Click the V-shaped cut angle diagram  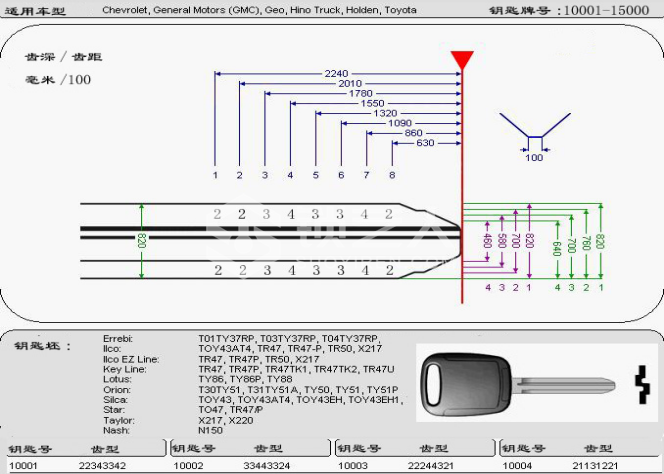tap(535, 125)
